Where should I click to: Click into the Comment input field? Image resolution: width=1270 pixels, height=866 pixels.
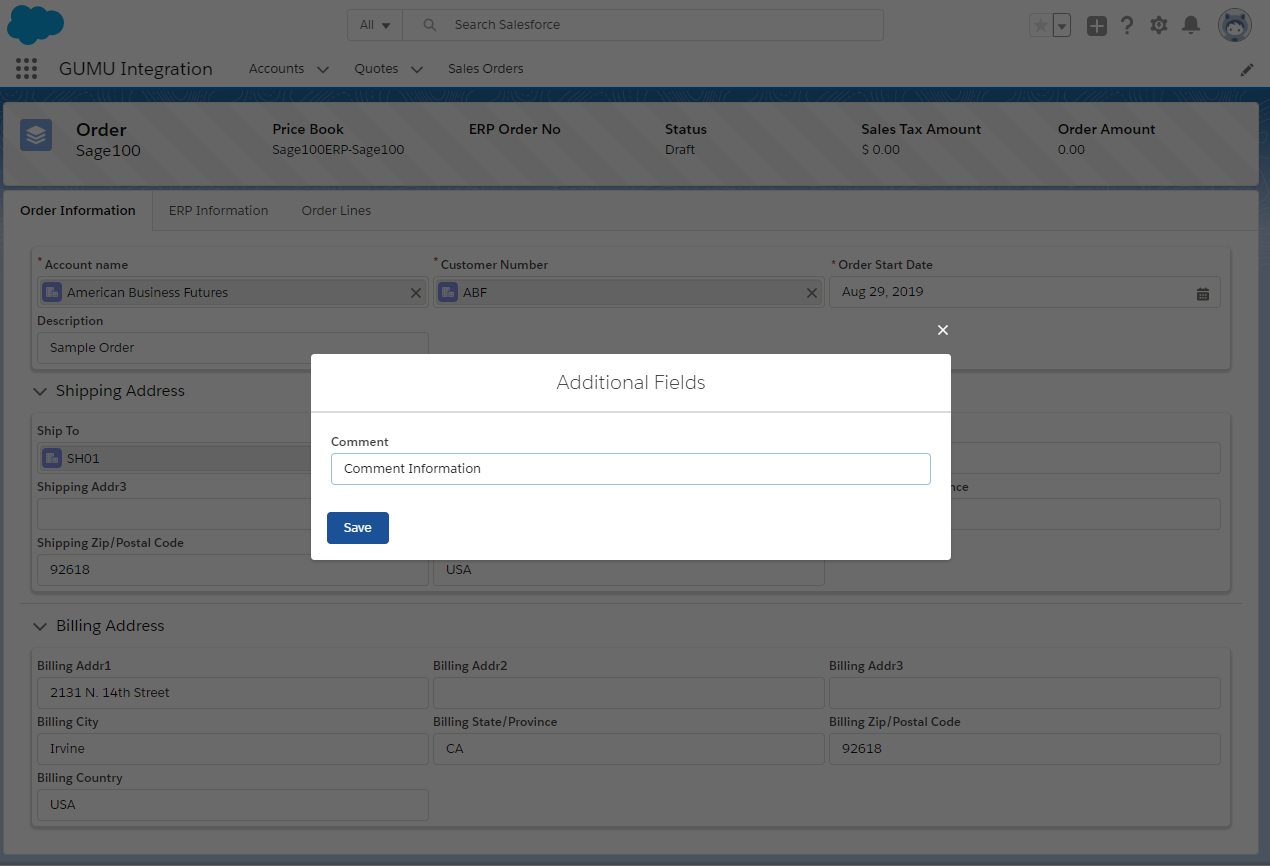pyautogui.click(x=631, y=469)
